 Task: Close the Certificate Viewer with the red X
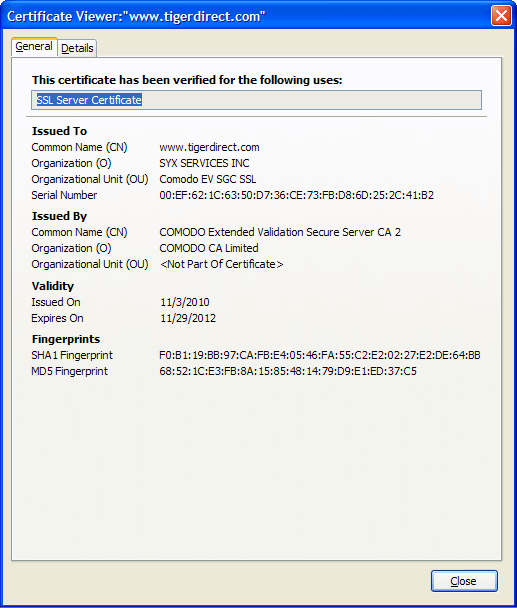(x=501, y=16)
